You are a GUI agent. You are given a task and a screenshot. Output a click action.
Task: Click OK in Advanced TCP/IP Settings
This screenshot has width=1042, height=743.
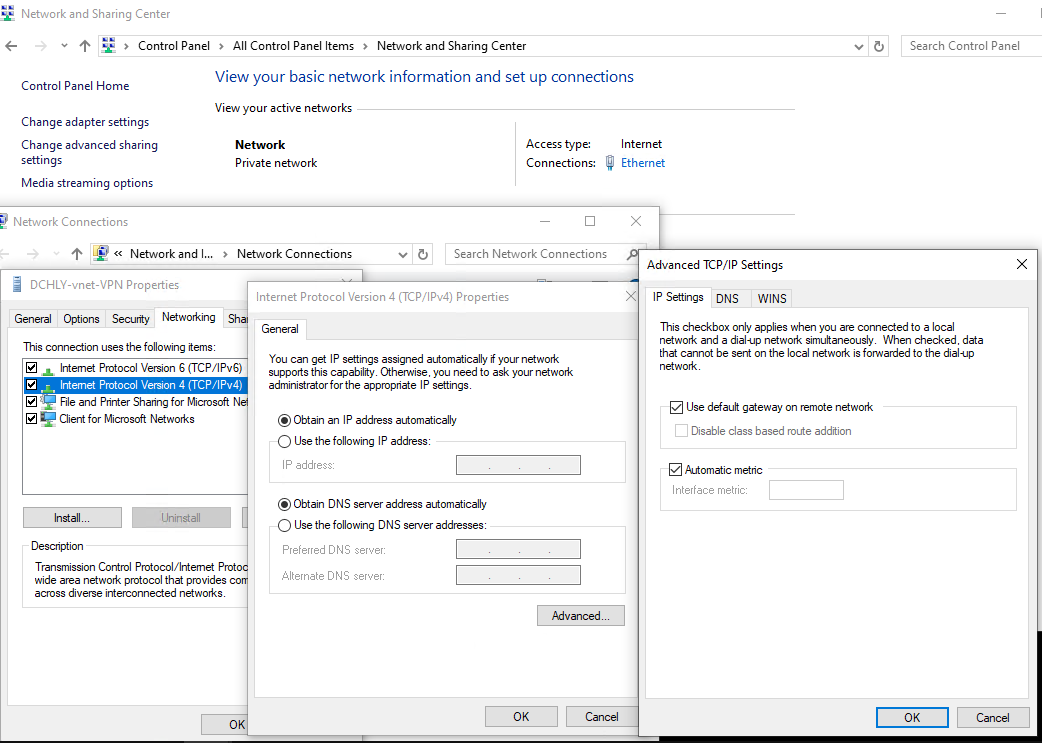(x=912, y=718)
